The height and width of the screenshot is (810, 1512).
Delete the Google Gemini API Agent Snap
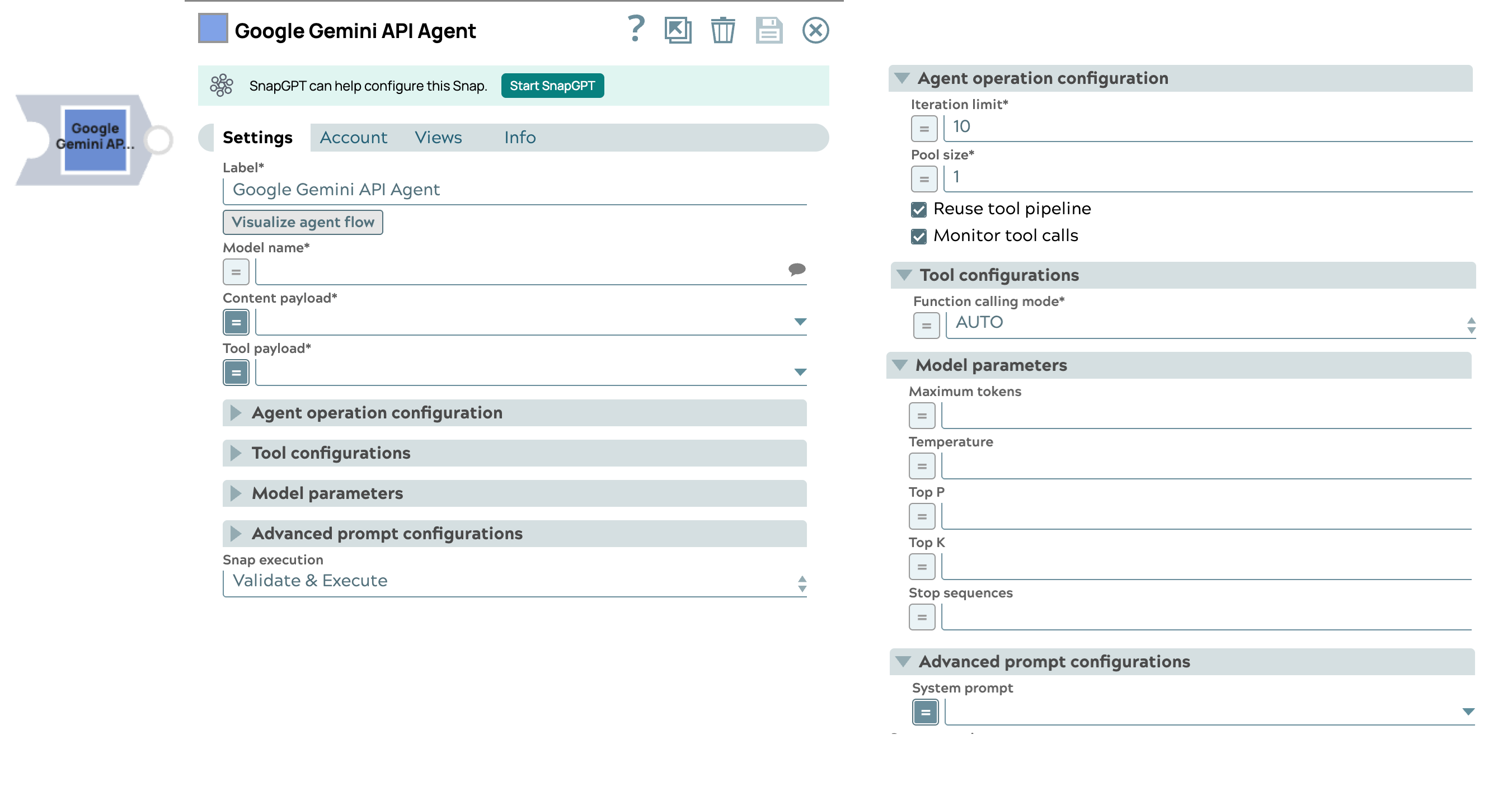722,31
